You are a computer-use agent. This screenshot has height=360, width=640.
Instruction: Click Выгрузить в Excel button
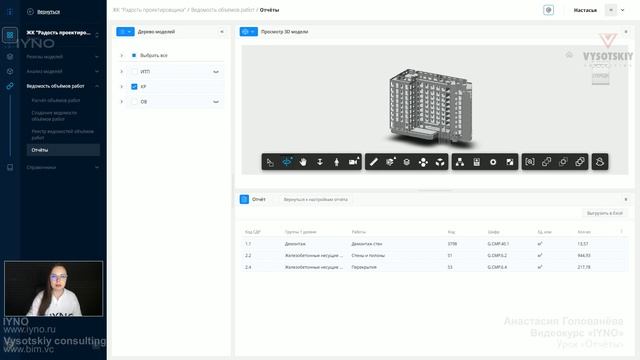tap(604, 213)
